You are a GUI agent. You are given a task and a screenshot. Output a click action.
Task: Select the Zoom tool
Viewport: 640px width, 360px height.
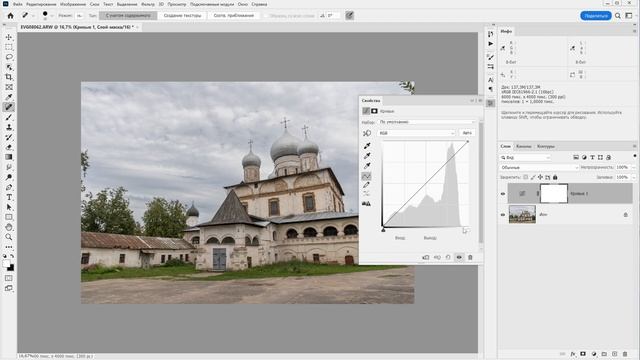pos(9,237)
